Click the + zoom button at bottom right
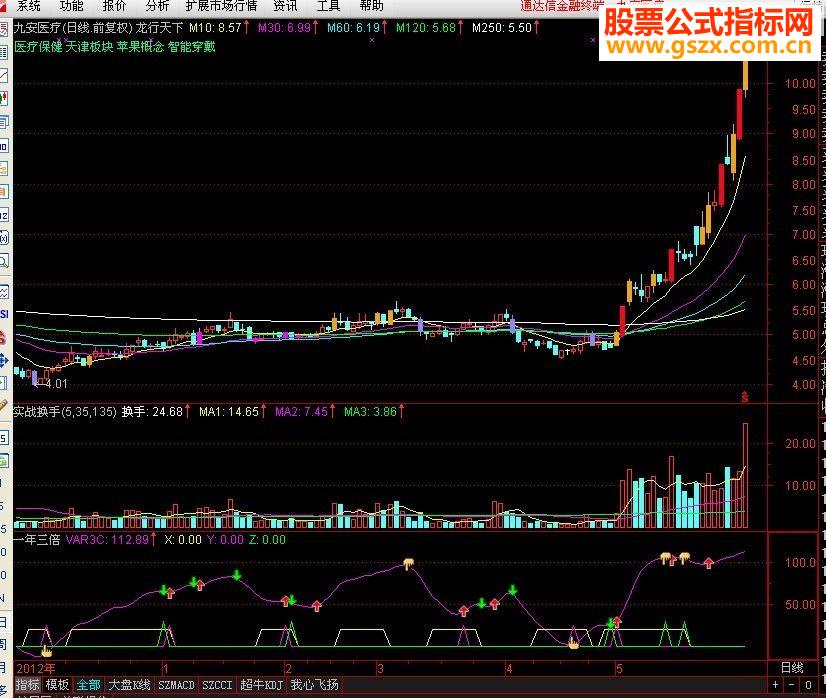The image size is (826, 698). coord(775,685)
